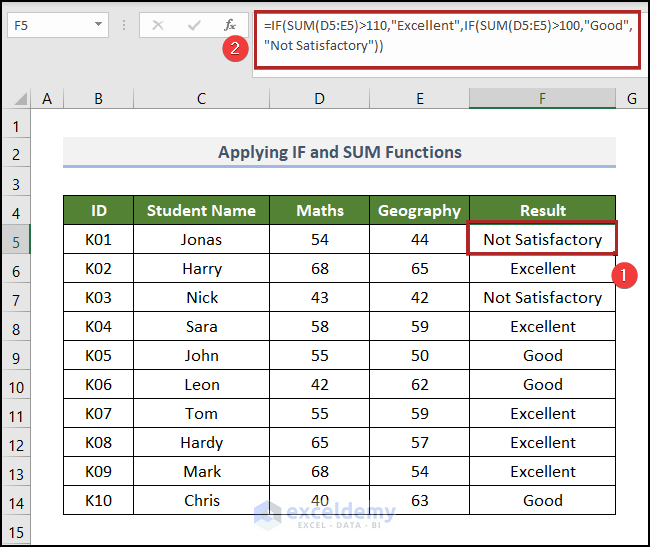Image resolution: width=650 pixels, height=547 pixels.
Task: Click Sara's Maths score 58
Action: tap(319, 327)
